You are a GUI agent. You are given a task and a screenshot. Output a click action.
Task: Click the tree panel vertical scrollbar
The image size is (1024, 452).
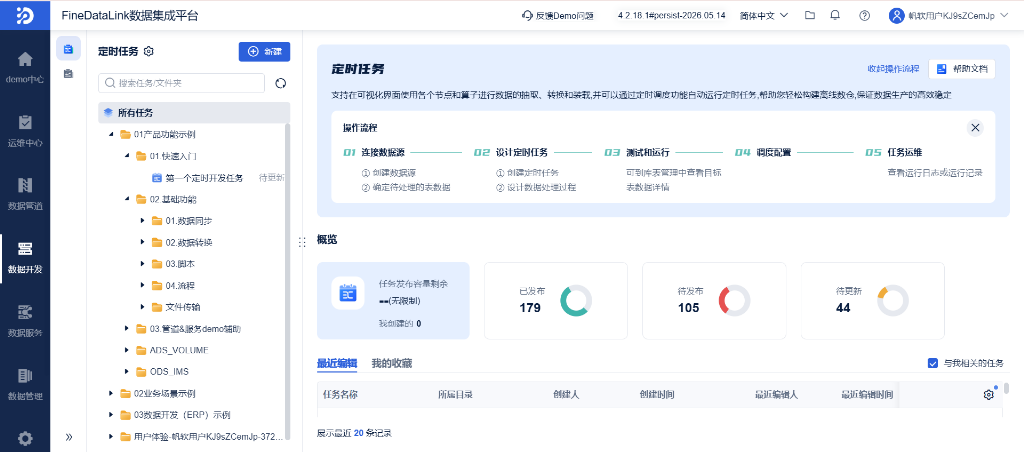tap(287, 281)
